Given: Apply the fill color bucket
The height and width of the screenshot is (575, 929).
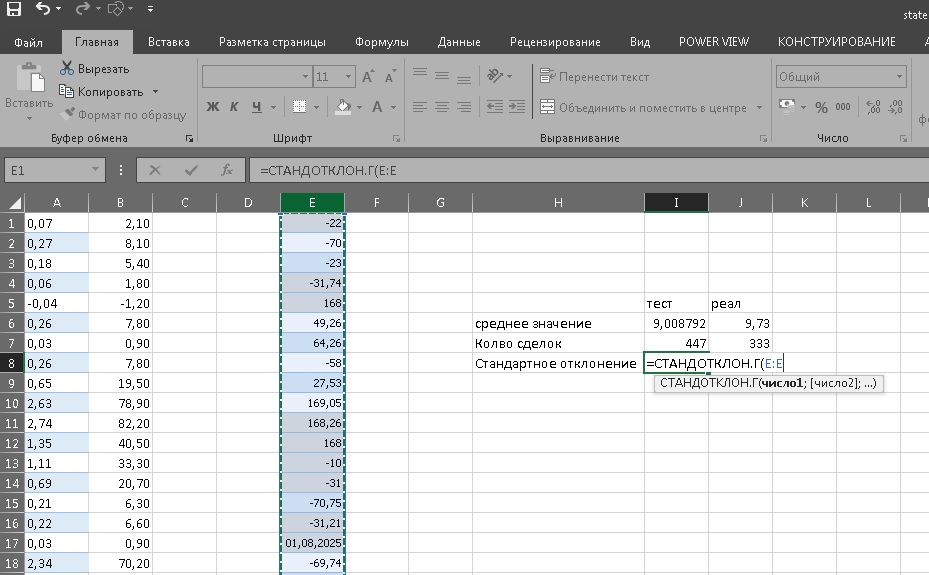Looking at the screenshot, I should coord(342,107).
